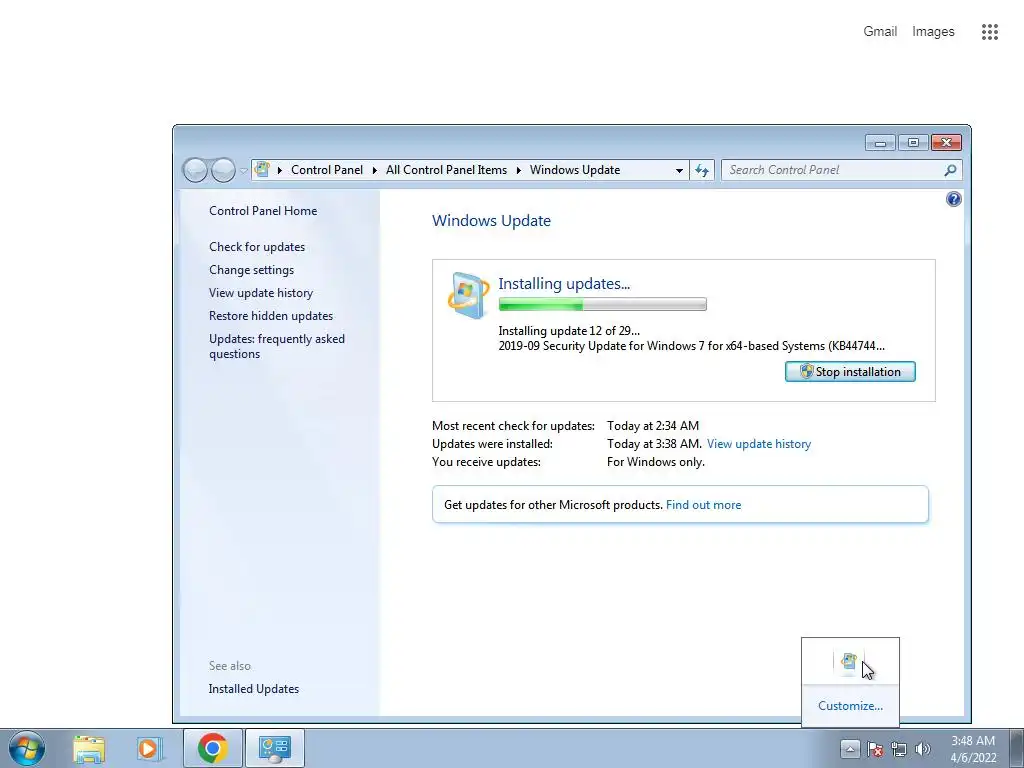The width and height of the screenshot is (1024, 768).
Task: Go to Control Panel Home
Action: click(263, 211)
